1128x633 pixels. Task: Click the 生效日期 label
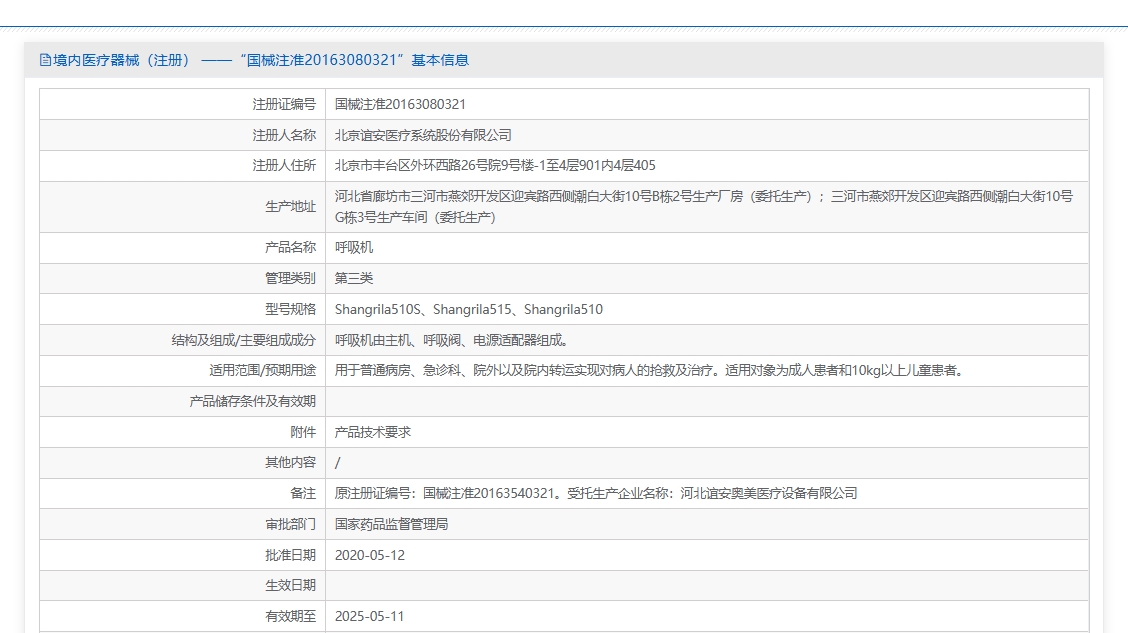(x=291, y=586)
